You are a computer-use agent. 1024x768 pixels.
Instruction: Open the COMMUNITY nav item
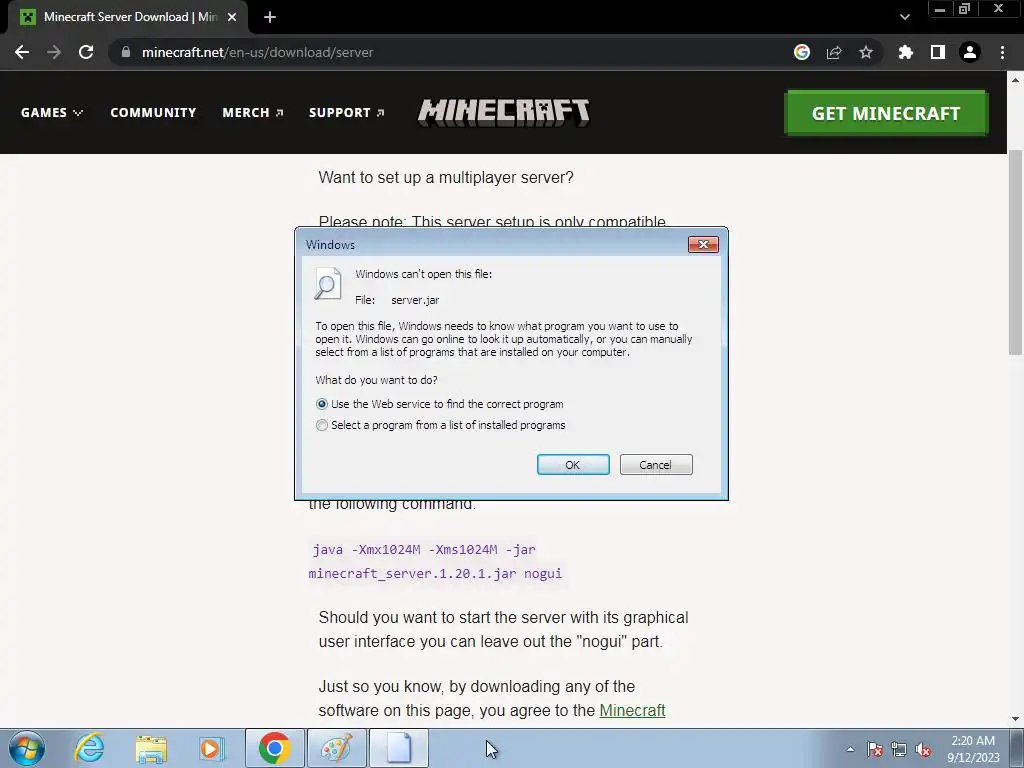153,112
